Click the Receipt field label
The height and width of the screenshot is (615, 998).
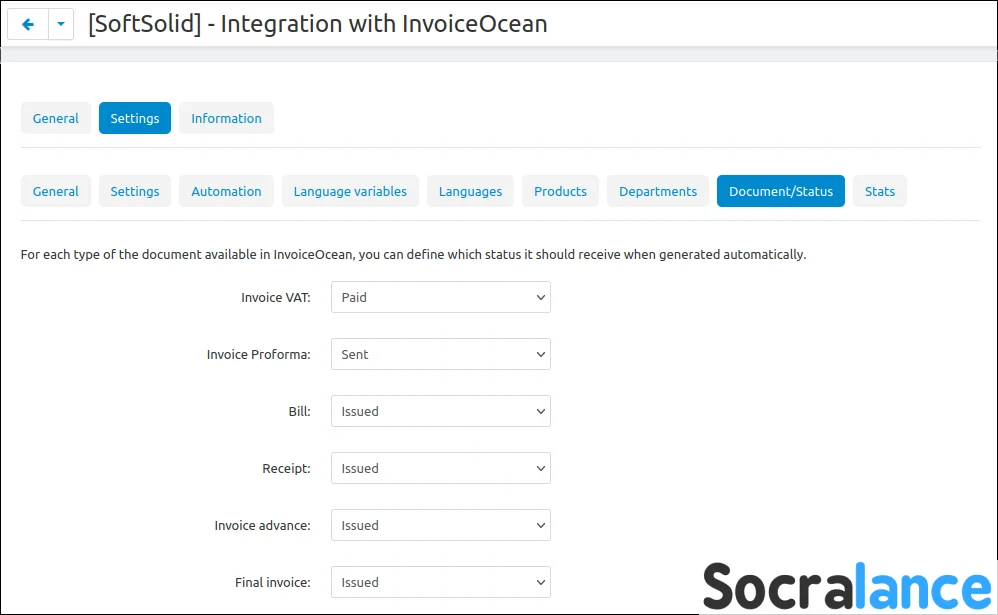pos(286,469)
